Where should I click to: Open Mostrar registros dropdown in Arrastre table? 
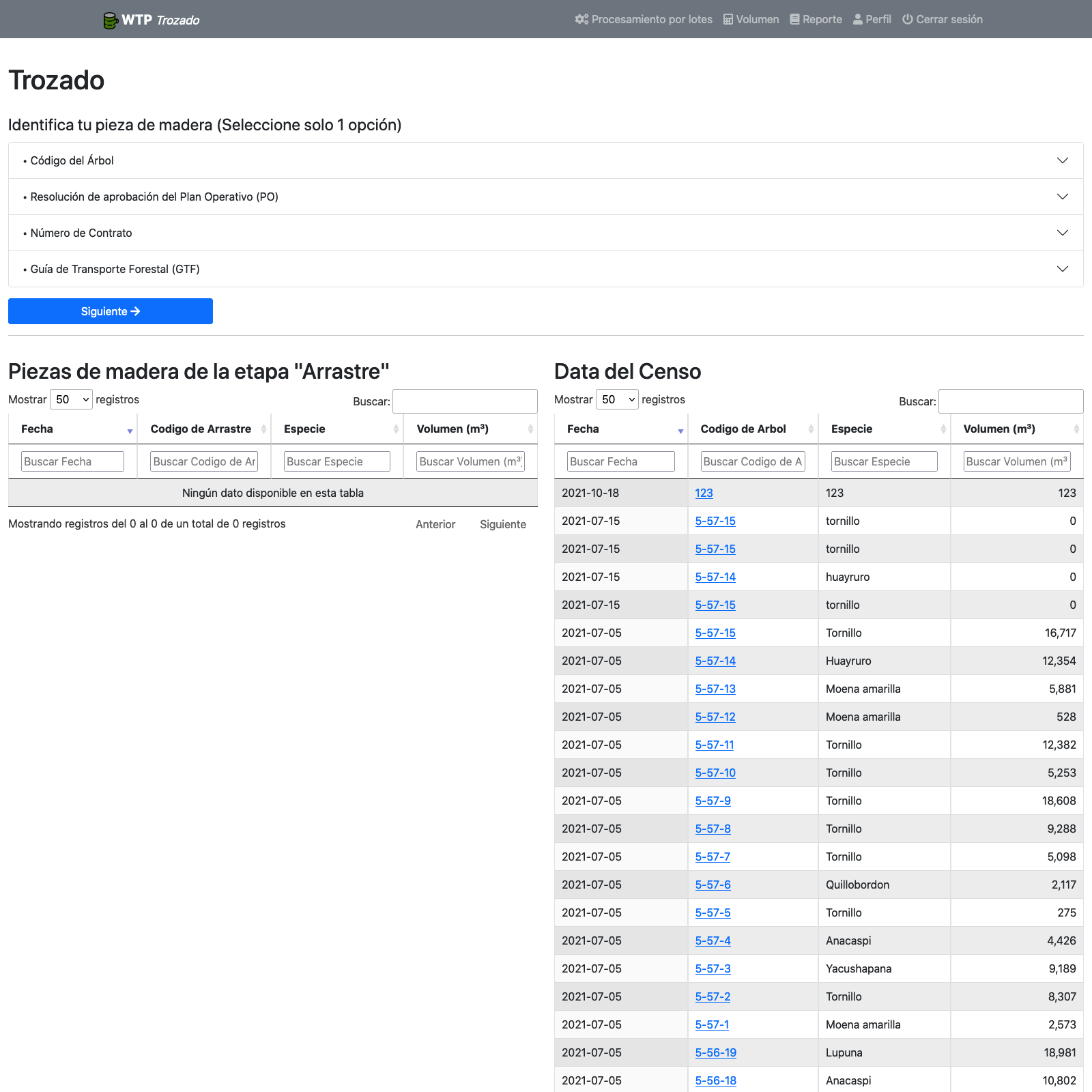coord(71,399)
